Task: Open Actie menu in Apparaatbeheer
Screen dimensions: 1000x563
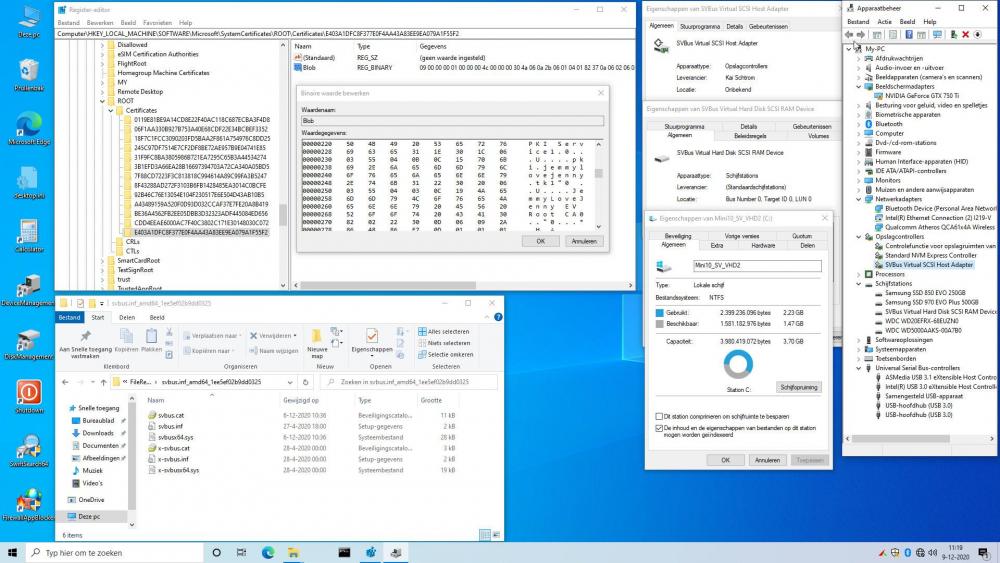Action: (885, 22)
